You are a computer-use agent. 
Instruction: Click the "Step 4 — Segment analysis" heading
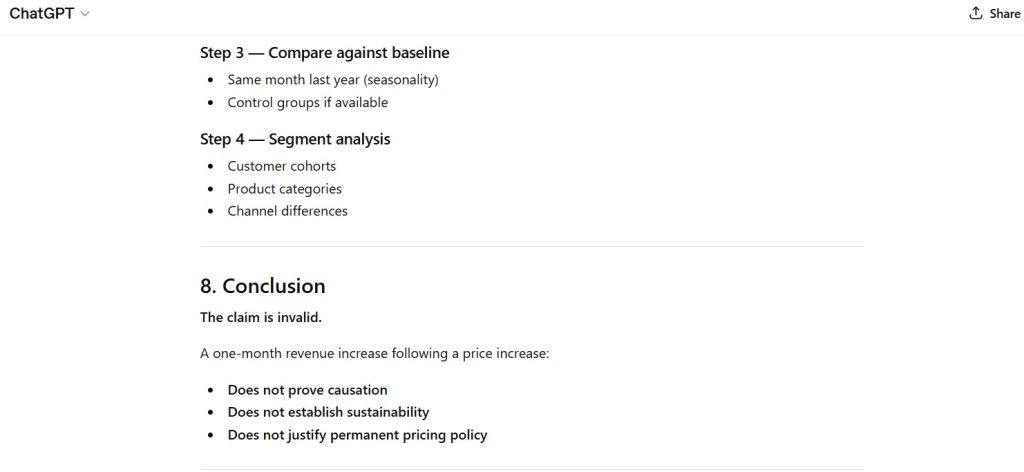(x=295, y=139)
